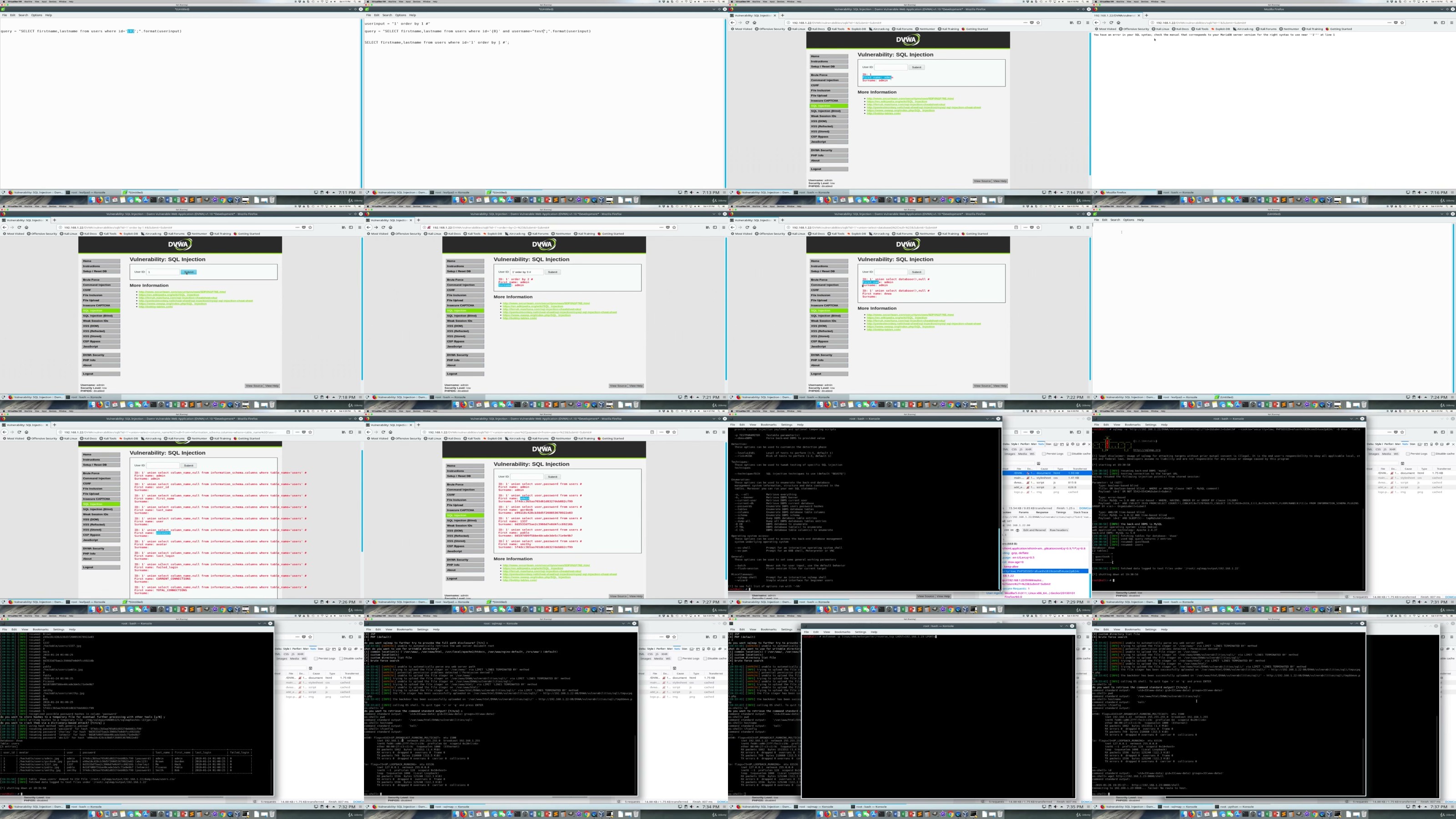Image resolution: width=1456 pixels, height=819 pixels.
Task: Switch to Timings tab in request details
Action: pyautogui.click(x=1061, y=512)
